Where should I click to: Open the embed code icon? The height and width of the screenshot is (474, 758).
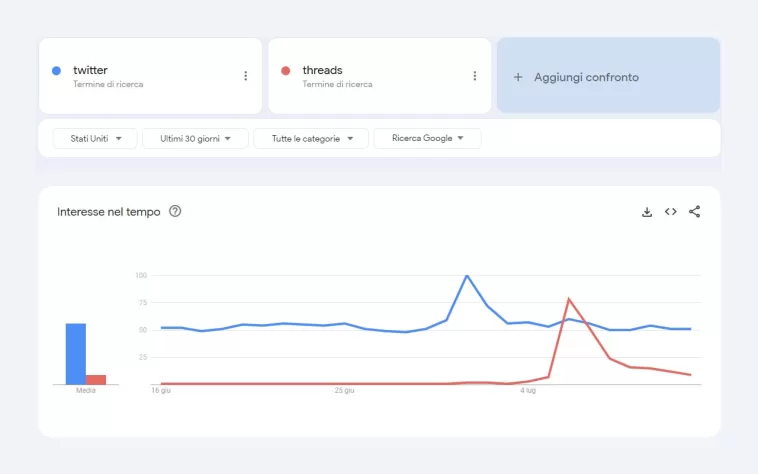click(x=671, y=212)
